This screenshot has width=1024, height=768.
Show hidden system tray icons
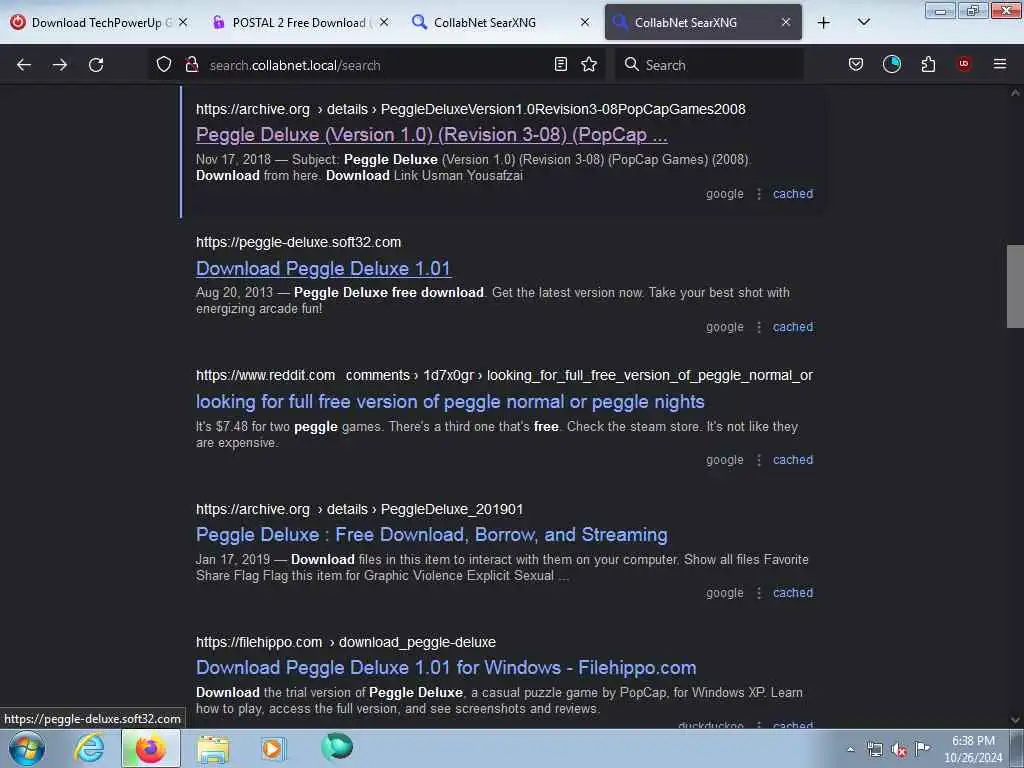pos(850,750)
